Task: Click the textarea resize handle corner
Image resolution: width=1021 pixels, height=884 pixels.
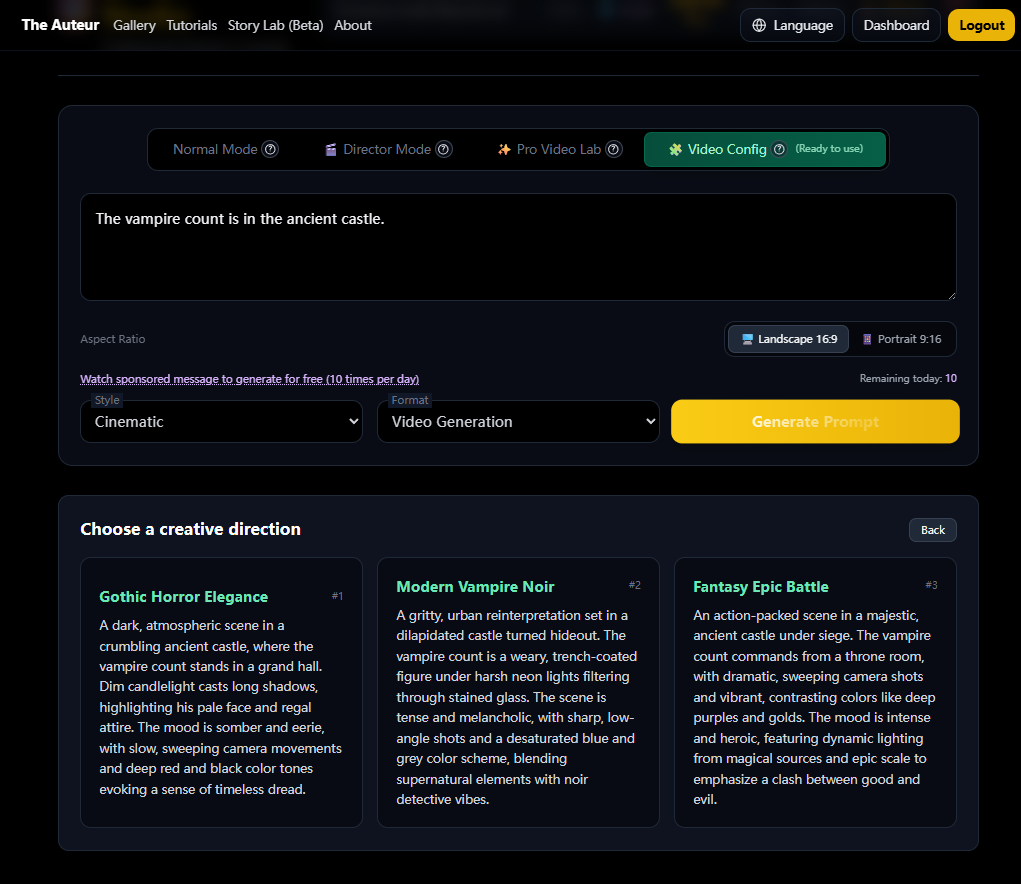Action: (951, 296)
